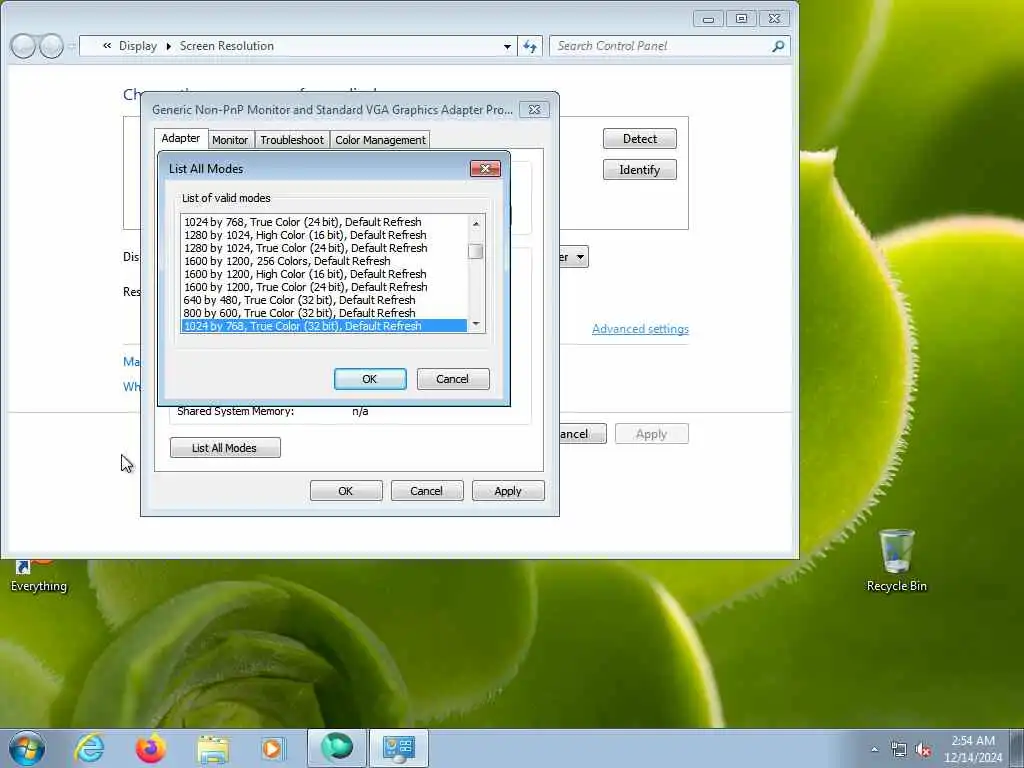Click the Back navigation arrow

coord(23,46)
